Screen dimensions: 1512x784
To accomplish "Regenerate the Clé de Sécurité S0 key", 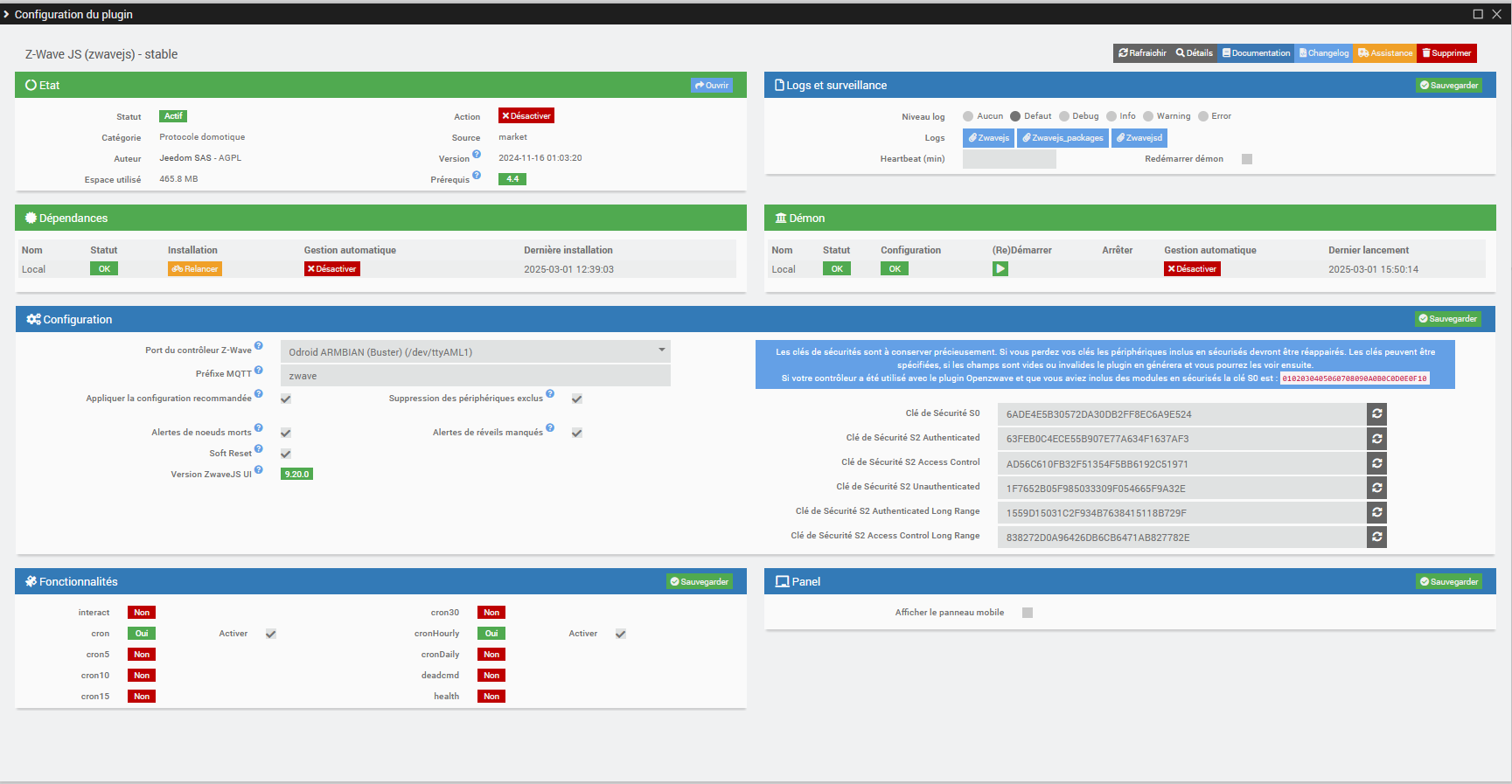I will (1376, 413).
